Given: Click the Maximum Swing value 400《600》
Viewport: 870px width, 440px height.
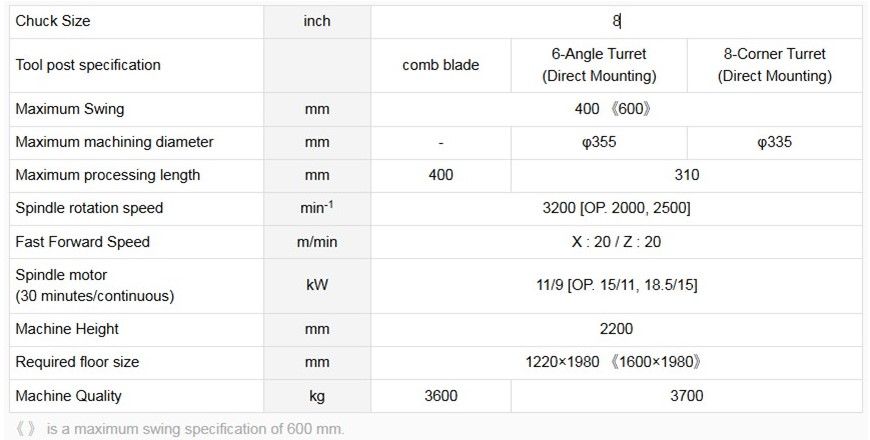Looking at the screenshot, I should pyautogui.click(x=613, y=109).
